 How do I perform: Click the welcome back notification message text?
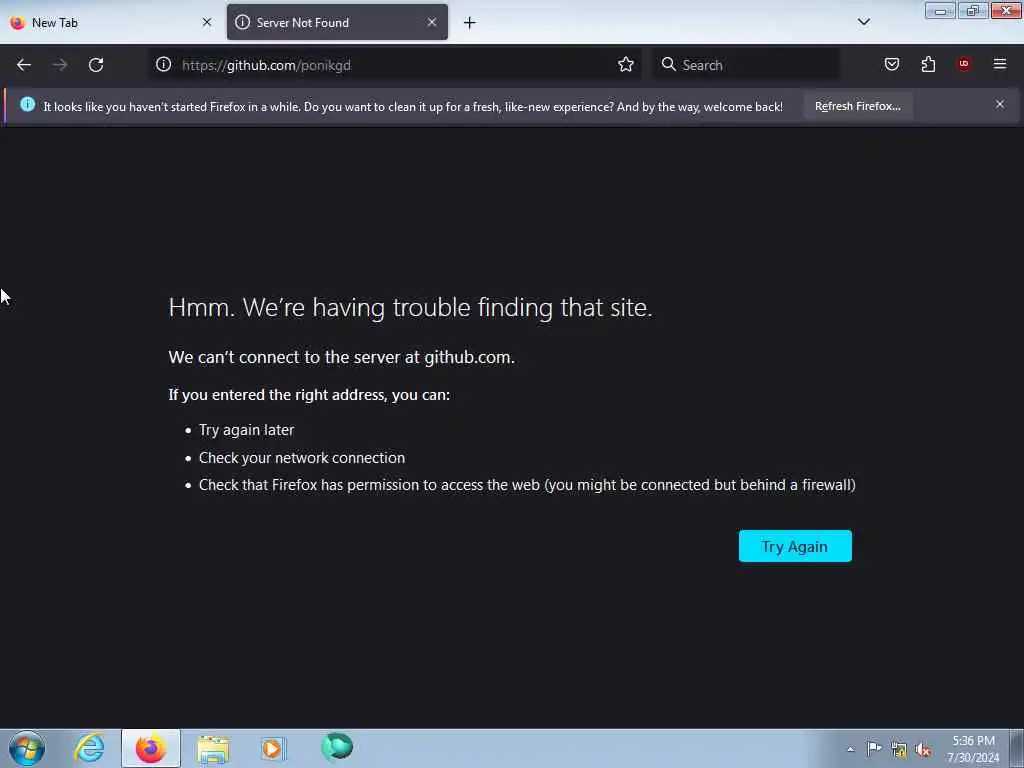click(413, 106)
